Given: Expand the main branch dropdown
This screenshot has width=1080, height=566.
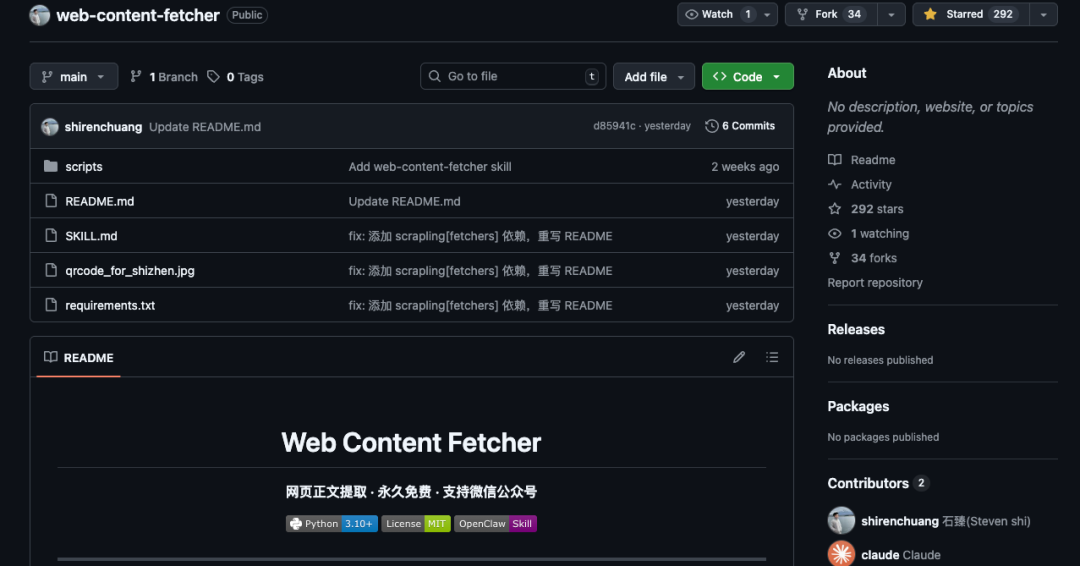Looking at the screenshot, I should (74, 77).
